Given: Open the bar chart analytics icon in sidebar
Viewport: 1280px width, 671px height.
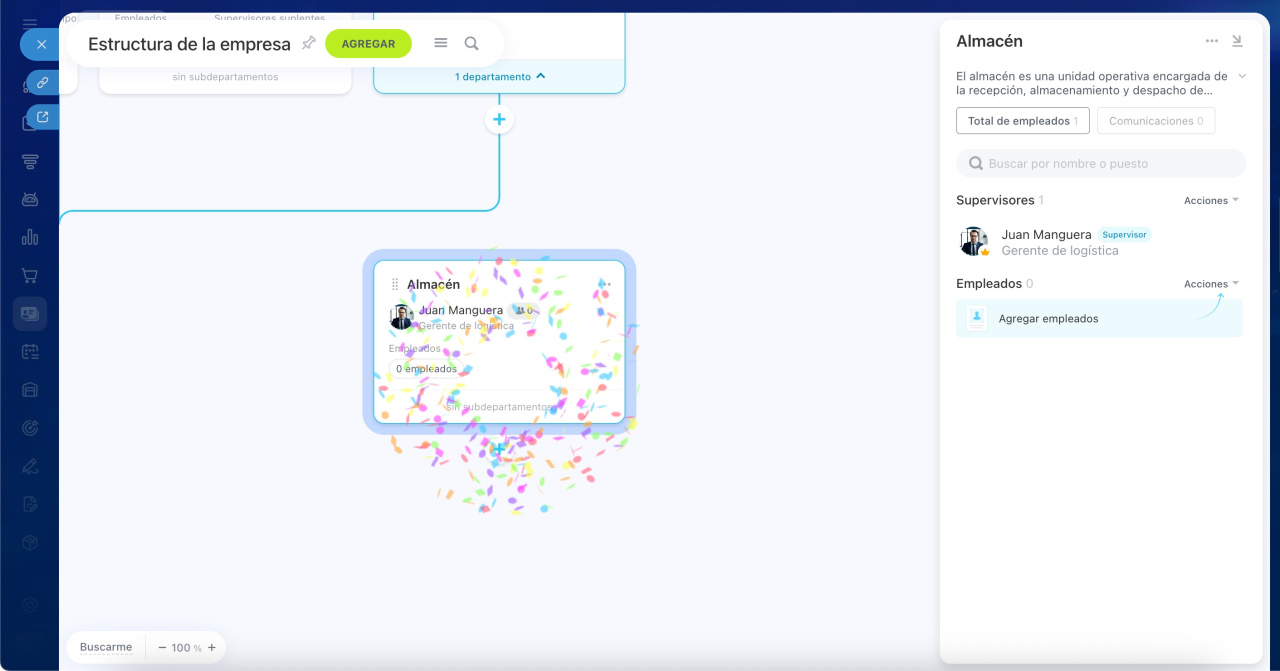Looking at the screenshot, I should (x=30, y=237).
